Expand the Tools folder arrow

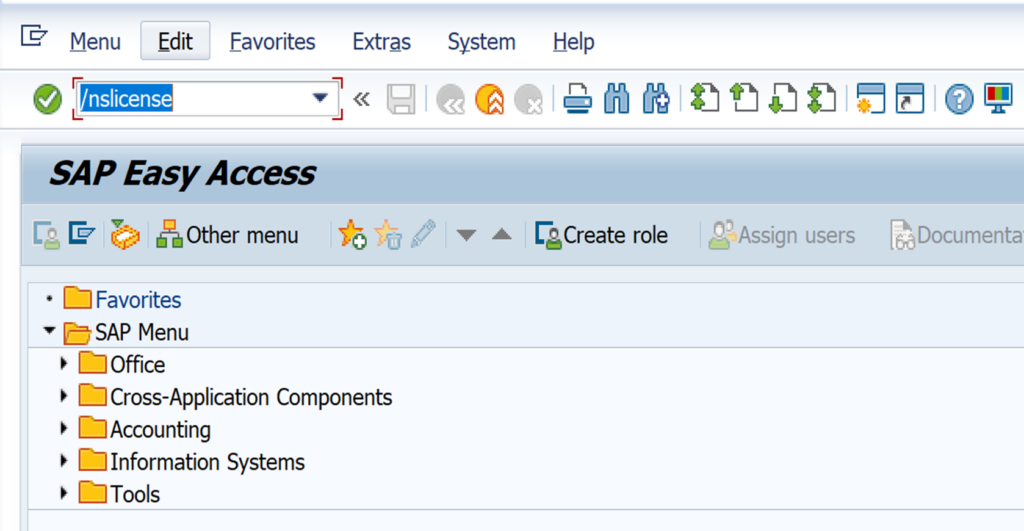tap(63, 493)
